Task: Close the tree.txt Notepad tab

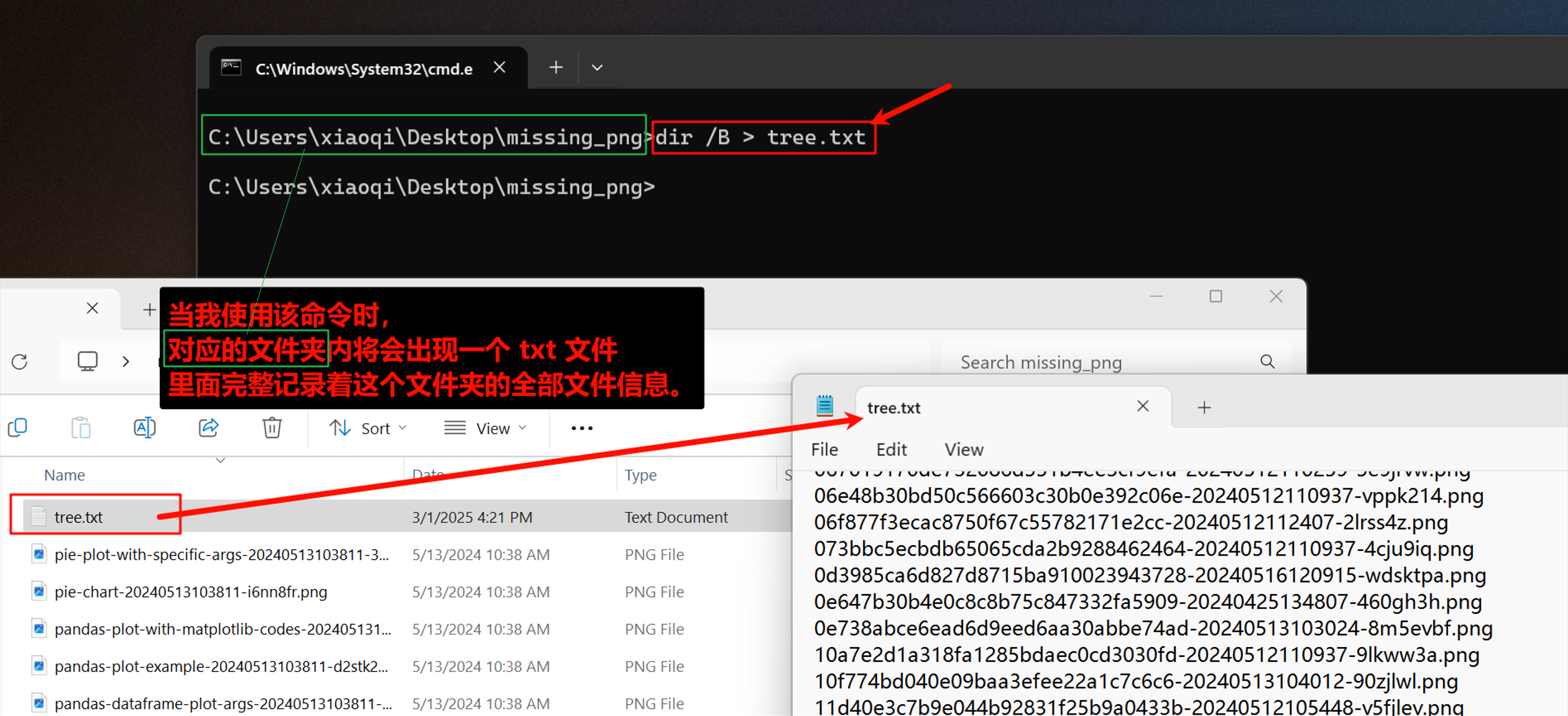Action: pos(1143,406)
